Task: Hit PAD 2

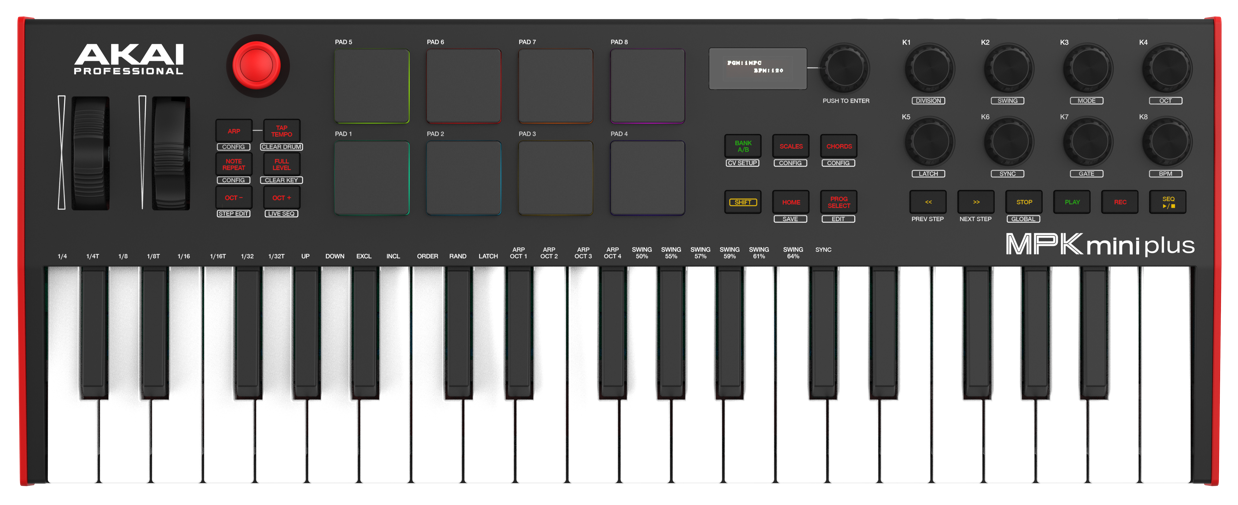Action: tap(464, 178)
